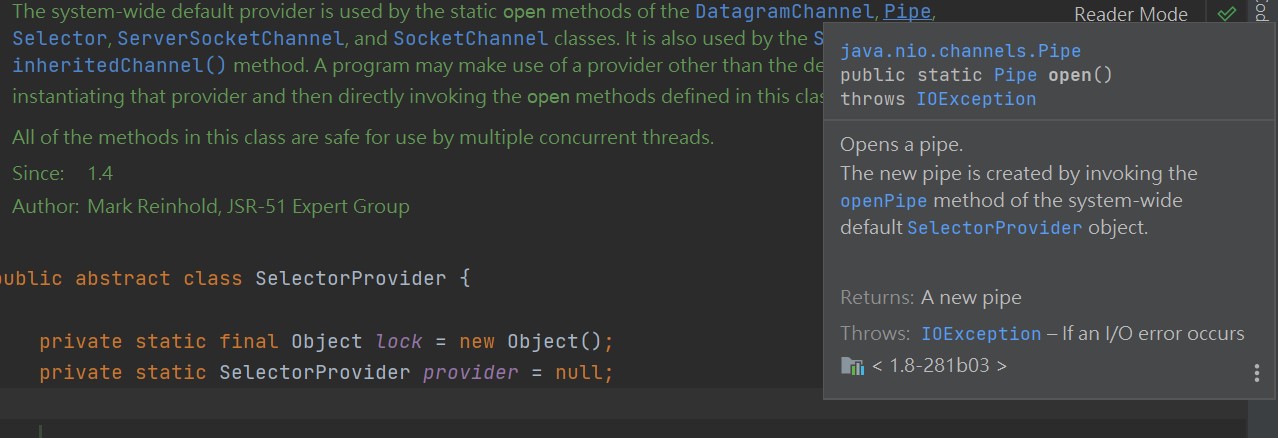Open IOException link in throws clause signature
Image resolution: width=1278 pixels, height=438 pixels.
(x=976, y=99)
